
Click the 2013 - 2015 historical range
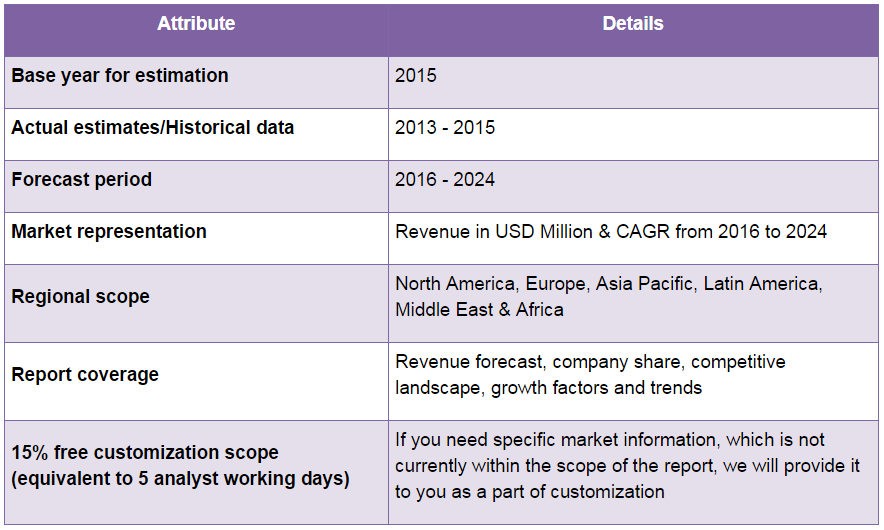click(445, 127)
